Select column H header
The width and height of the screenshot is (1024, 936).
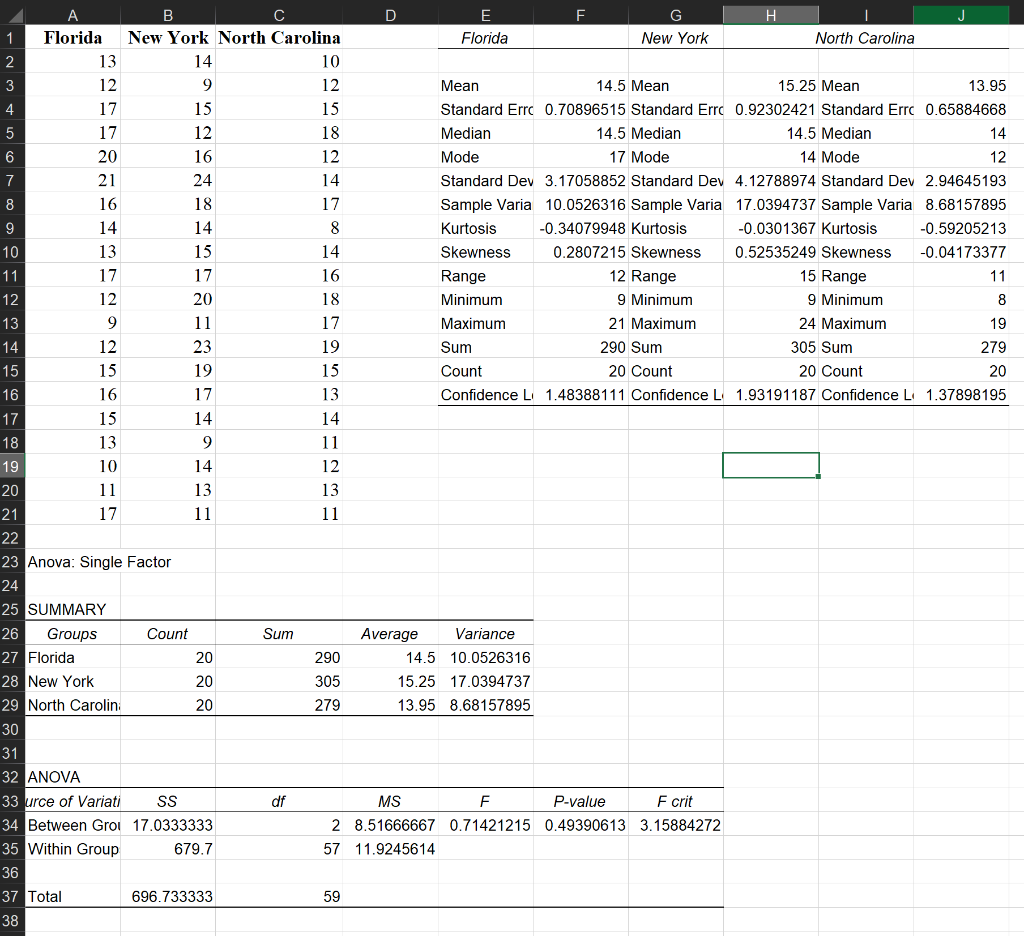click(x=771, y=15)
